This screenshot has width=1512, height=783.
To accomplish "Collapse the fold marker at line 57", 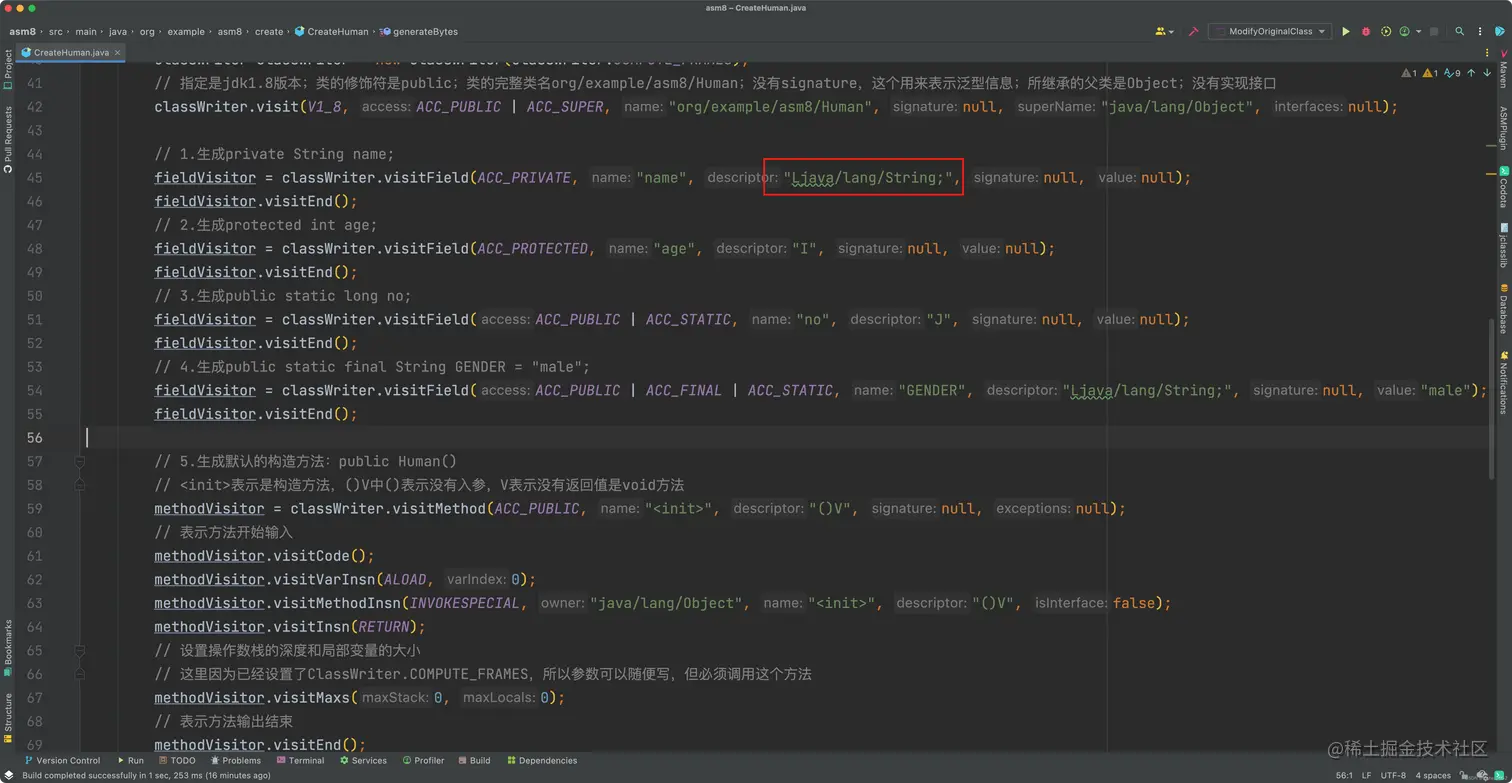I will (x=79, y=461).
